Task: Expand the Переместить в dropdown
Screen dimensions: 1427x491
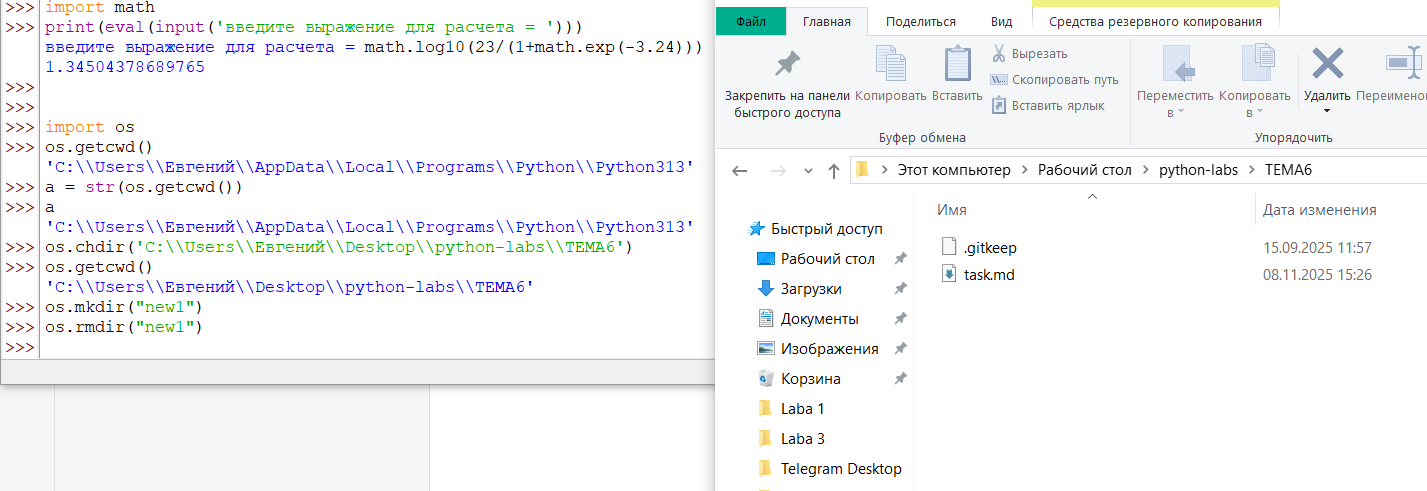Action: 1181,112
